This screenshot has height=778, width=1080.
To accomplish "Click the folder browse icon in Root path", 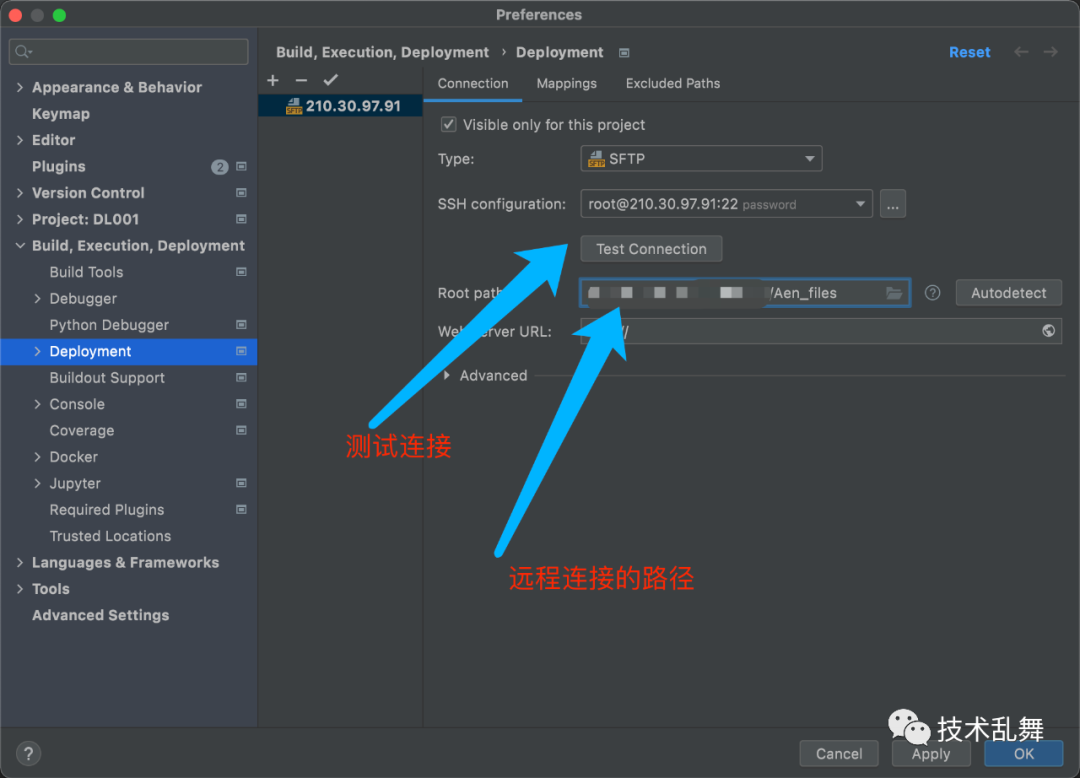I will [894, 293].
